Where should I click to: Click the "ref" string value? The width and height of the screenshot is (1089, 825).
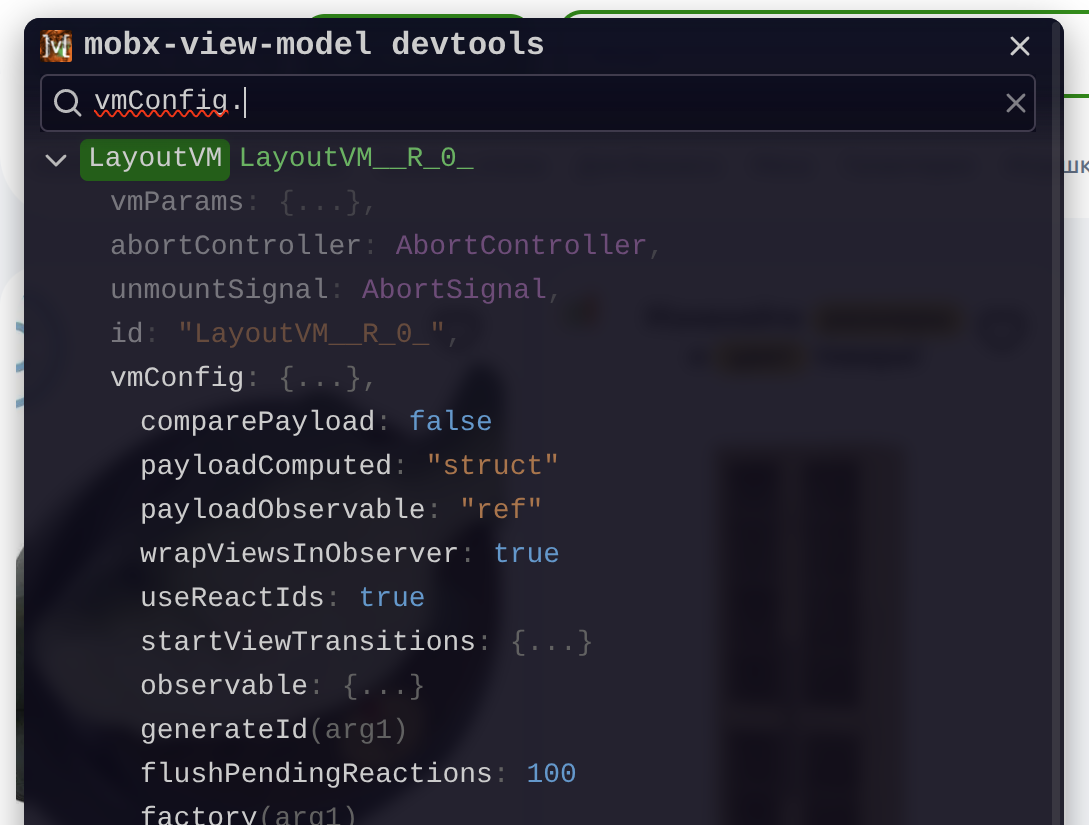[x=501, y=510]
